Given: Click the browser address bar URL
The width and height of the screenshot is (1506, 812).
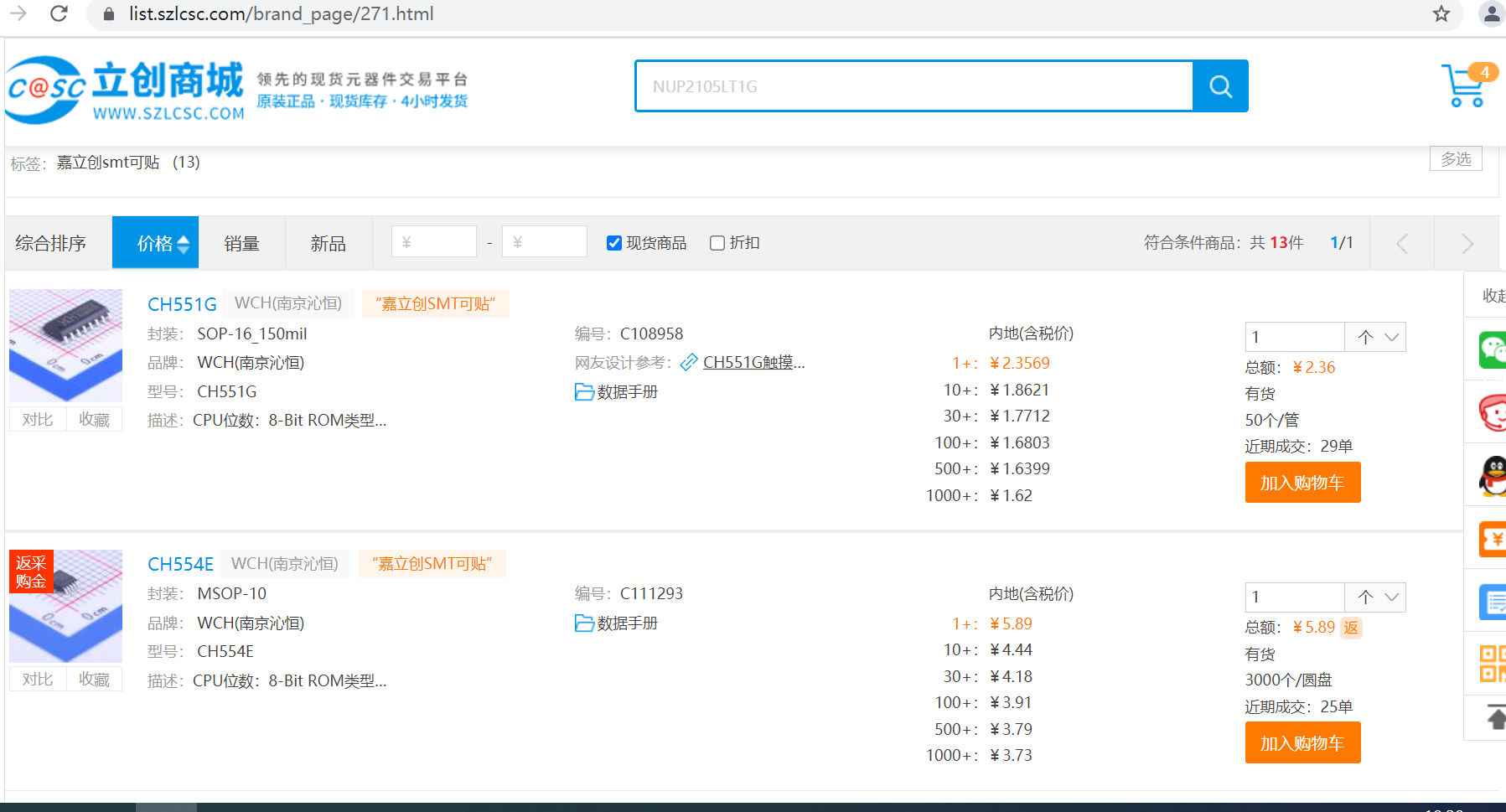Looking at the screenshot, I should pos(282,13).
